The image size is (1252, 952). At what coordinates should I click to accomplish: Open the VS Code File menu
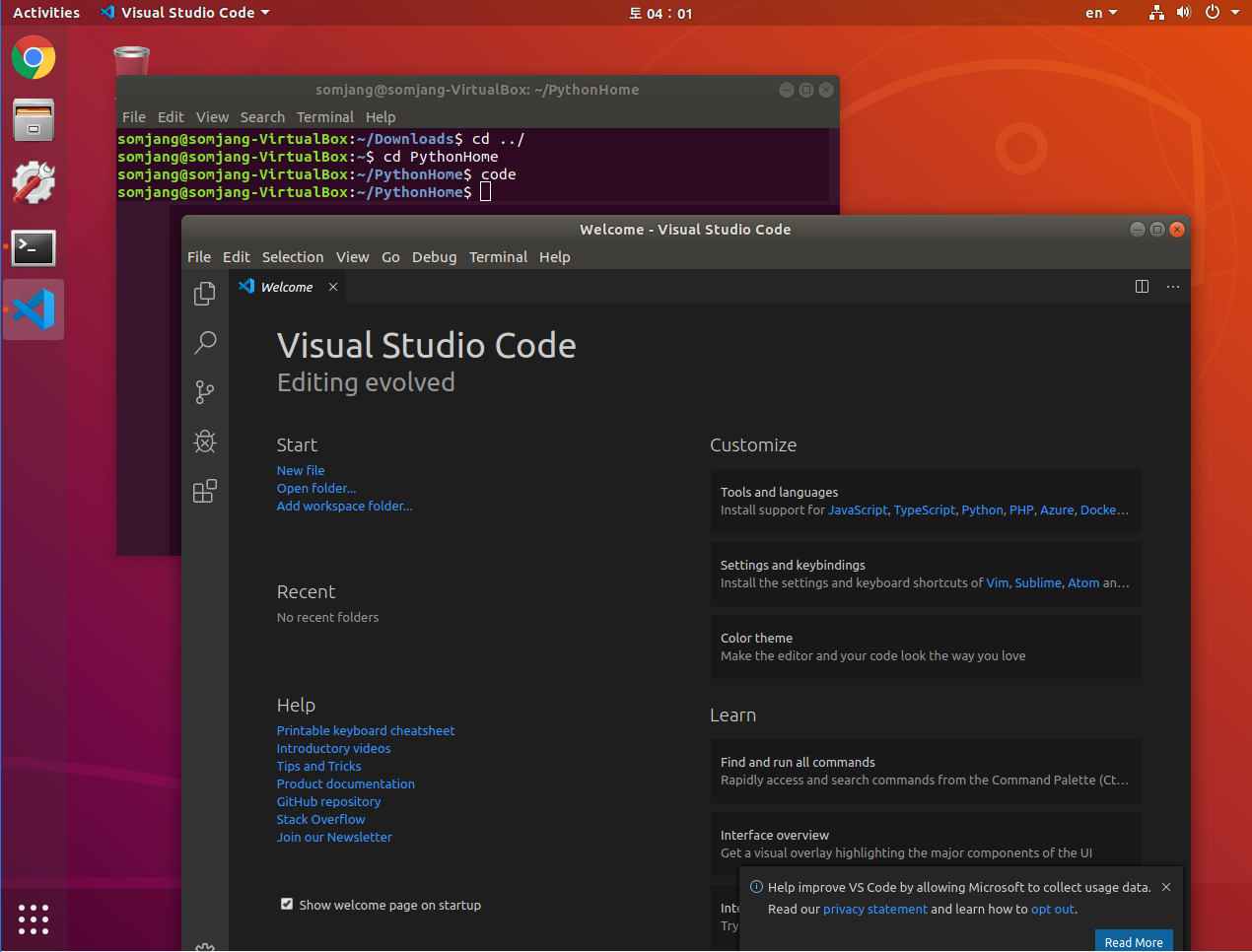[199, 257]
